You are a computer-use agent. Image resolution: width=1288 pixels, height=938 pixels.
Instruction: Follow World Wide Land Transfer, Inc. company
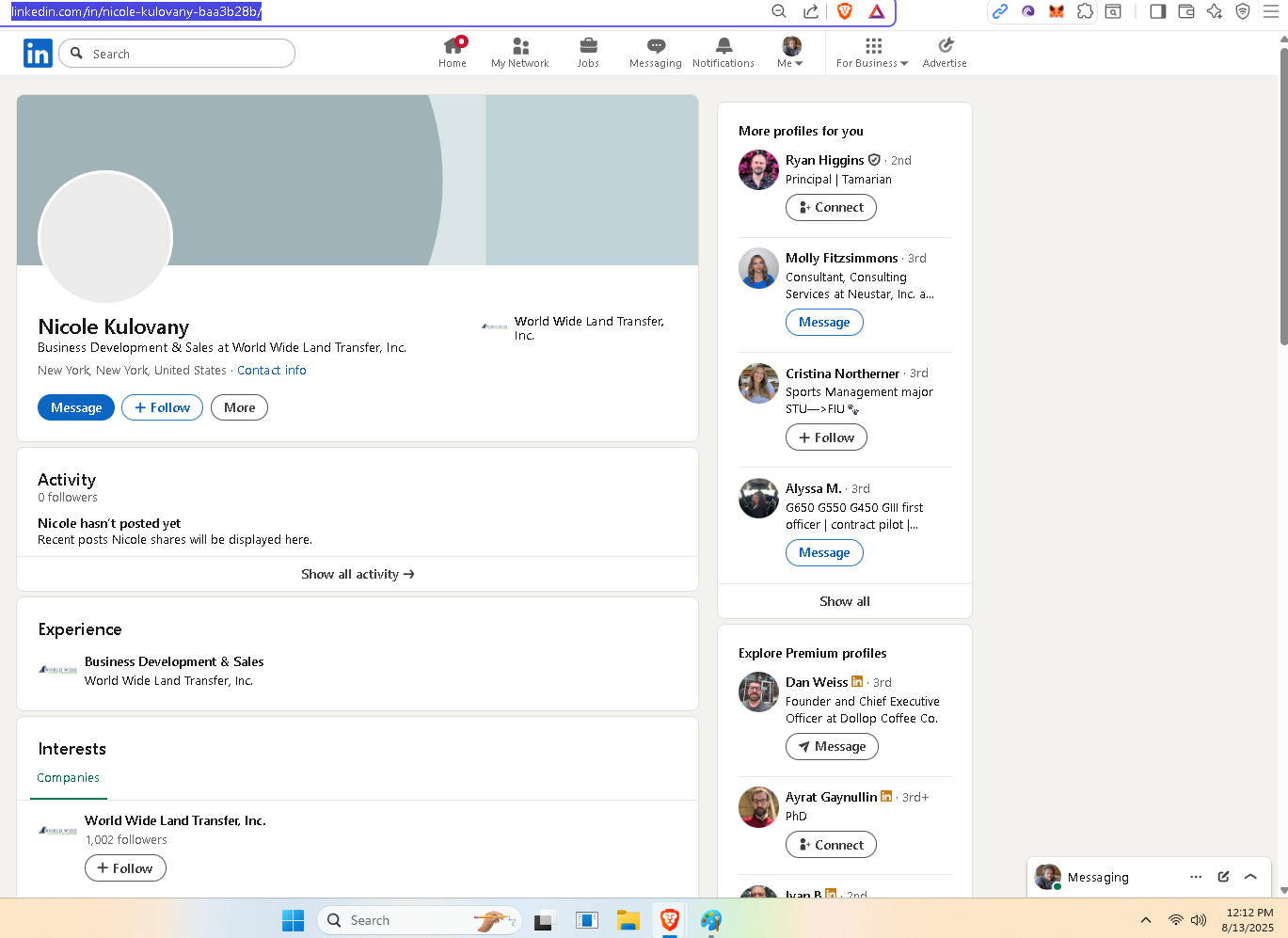(125, 868)
